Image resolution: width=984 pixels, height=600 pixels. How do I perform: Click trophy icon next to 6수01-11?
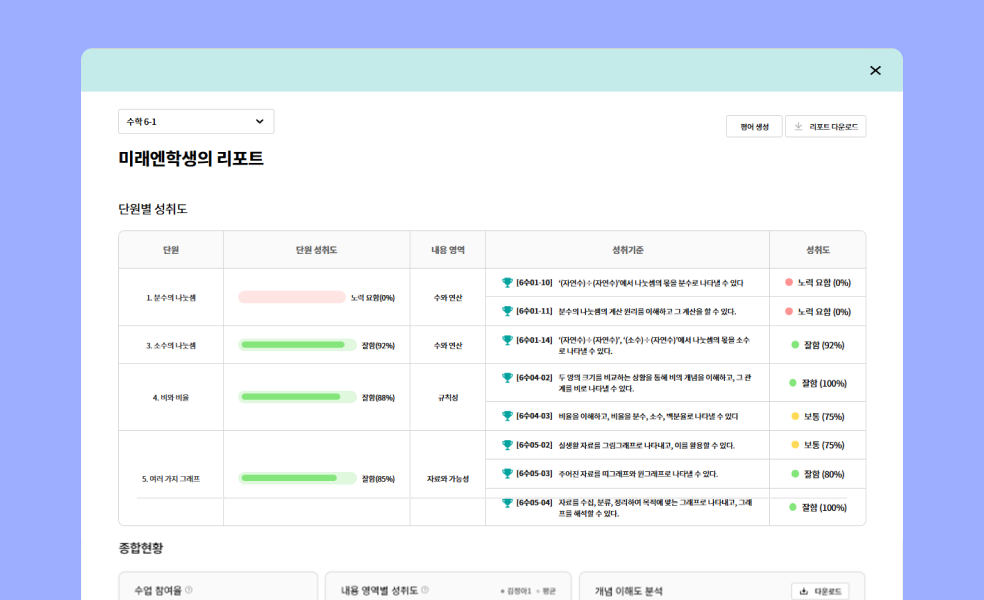coord(507,311)
